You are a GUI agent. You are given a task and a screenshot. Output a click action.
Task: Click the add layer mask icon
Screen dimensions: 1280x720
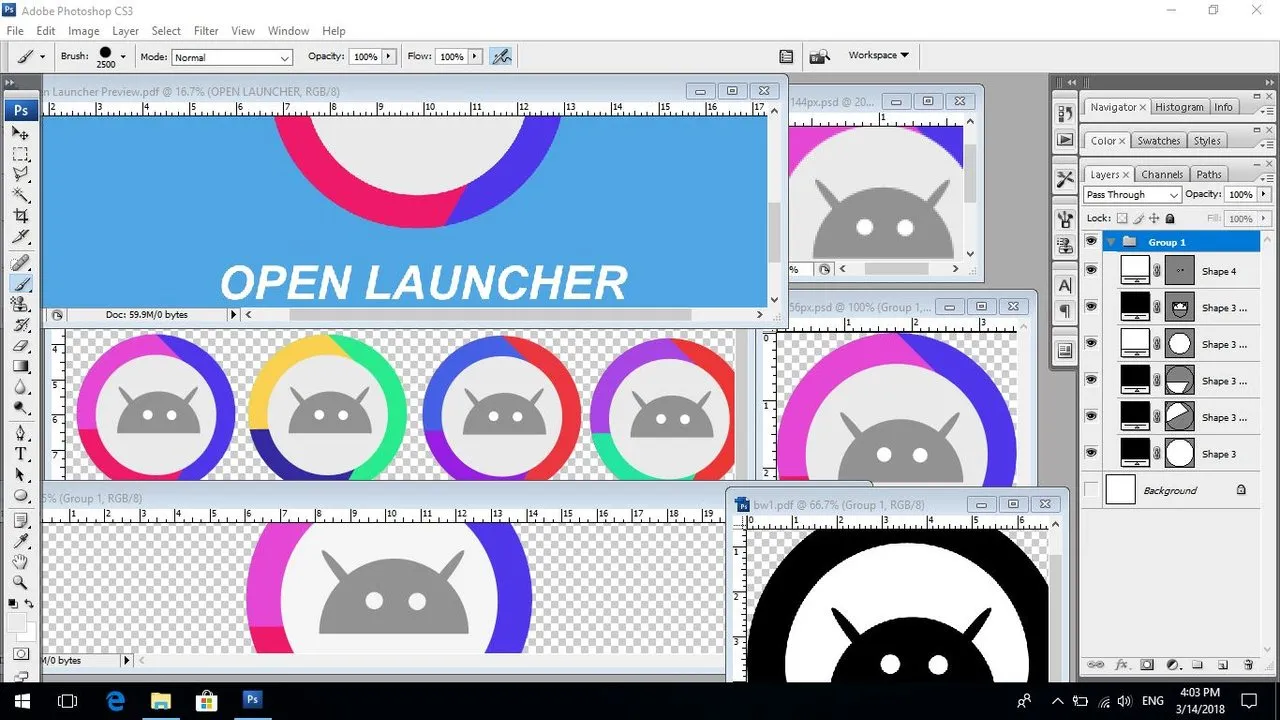coord(1147,665)
